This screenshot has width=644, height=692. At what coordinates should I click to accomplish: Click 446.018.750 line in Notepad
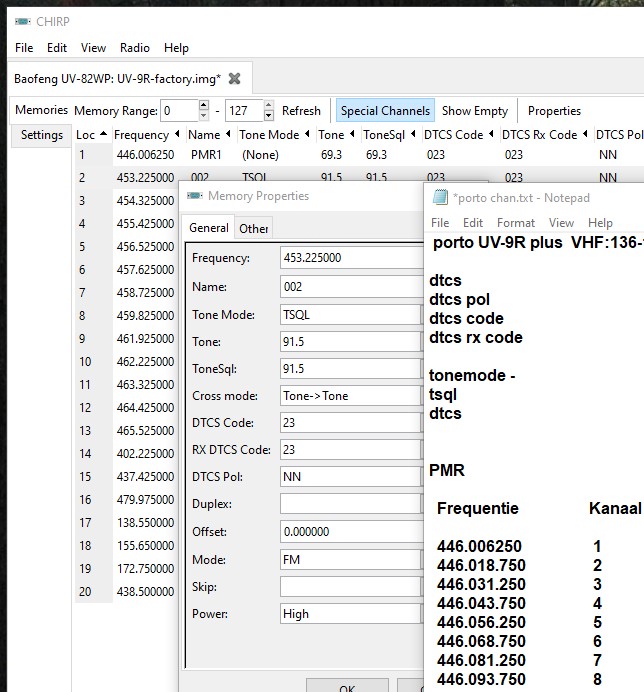tap(481, 565)
